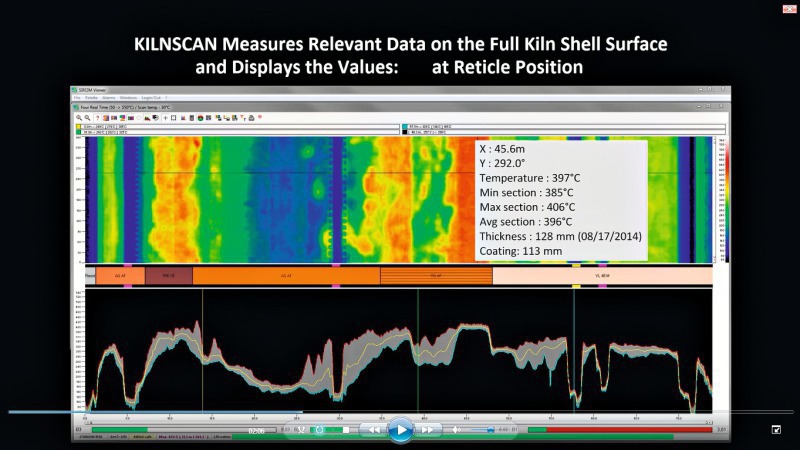The height and width of the screenshot is (450, 800).
Task: Toggle fullscreen with bottom-right corner icon
Action: 776,429
